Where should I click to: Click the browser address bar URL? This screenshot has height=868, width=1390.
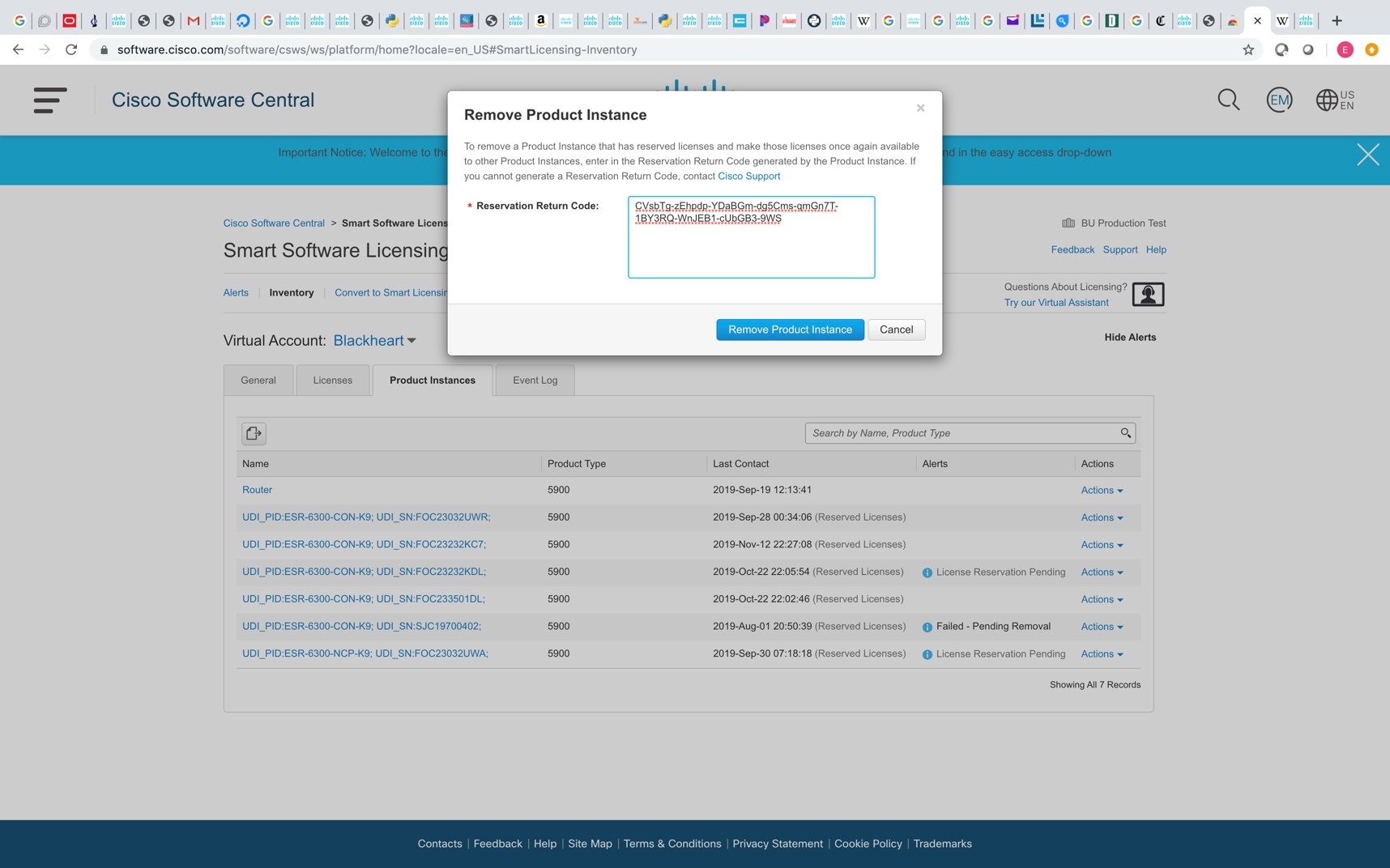(x=377, y=49)
